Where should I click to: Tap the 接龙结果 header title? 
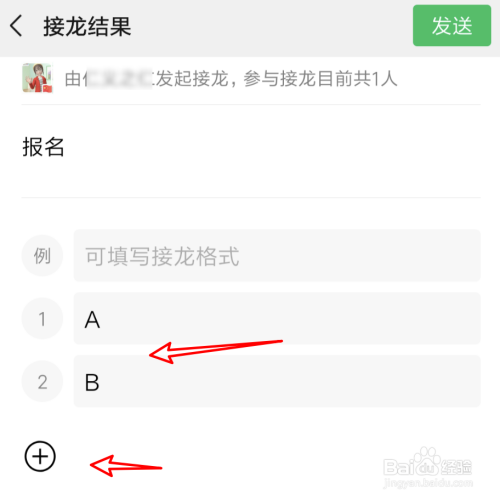(87, 26)
